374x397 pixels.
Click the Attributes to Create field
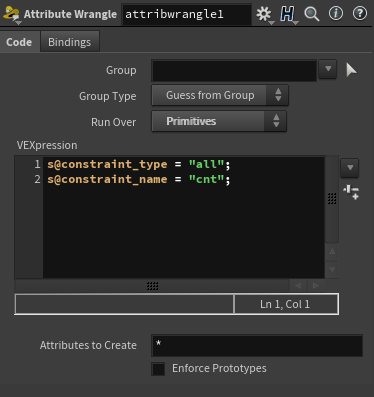click(x=257, y=346)
